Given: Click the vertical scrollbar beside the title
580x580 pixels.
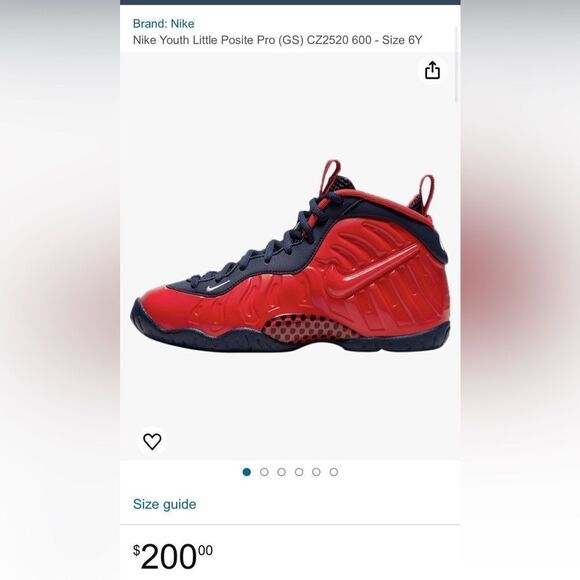Looking at the screenshot, I should click(456, 65).
